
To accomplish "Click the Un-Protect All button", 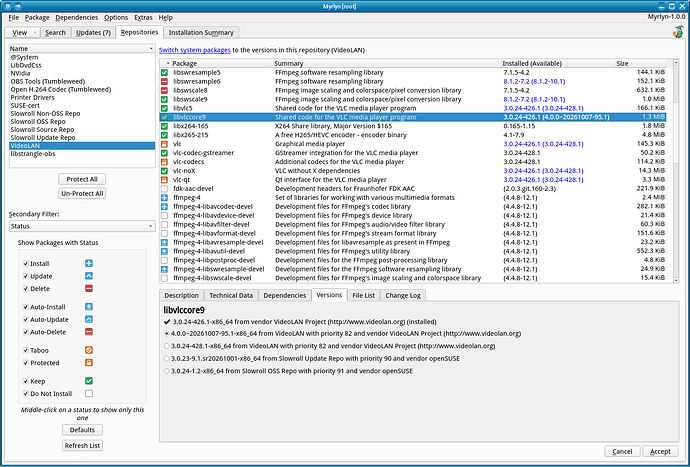I will tap(82, 194).
